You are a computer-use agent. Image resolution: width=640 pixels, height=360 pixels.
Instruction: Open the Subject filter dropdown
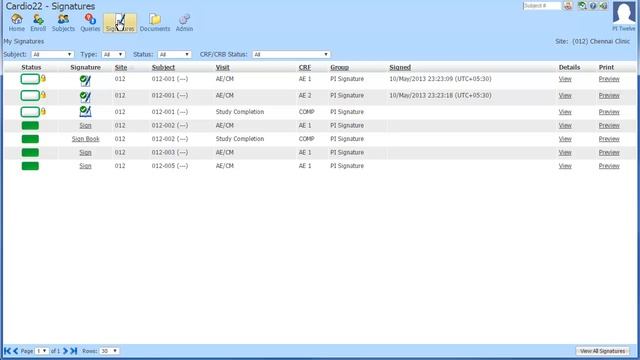click(52, 54)
